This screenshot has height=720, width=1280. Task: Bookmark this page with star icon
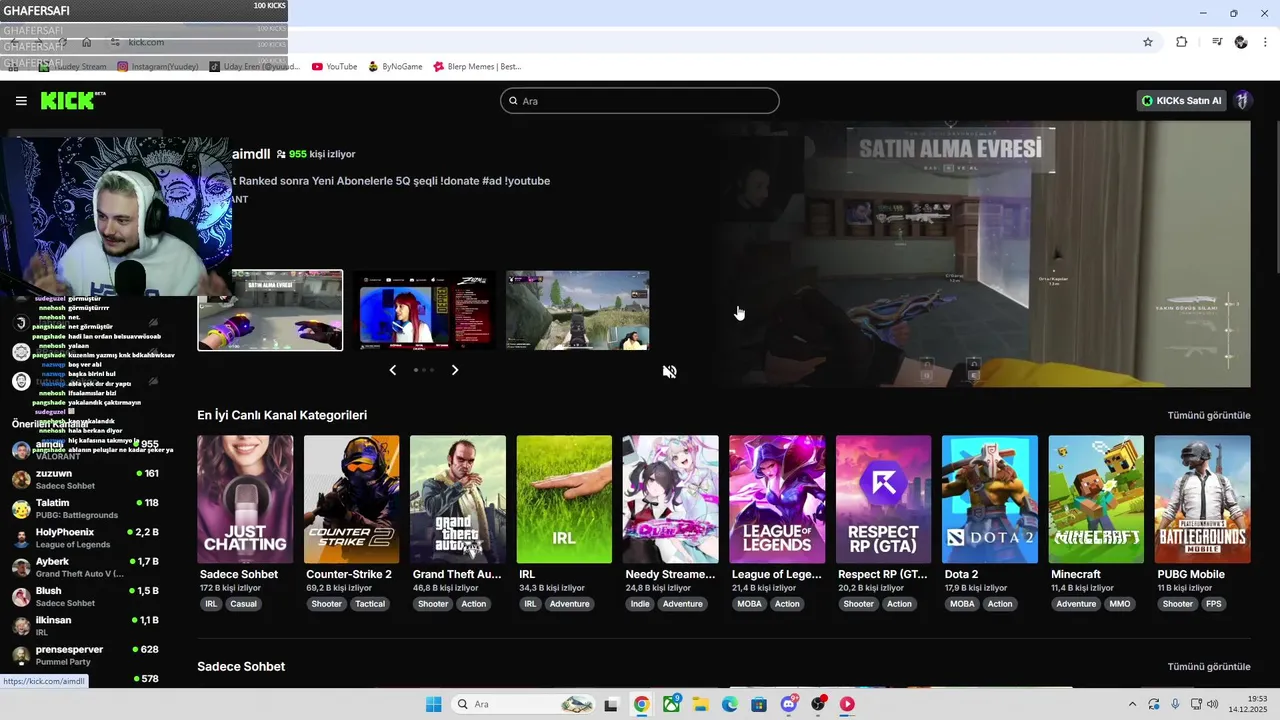[1148, 42]
